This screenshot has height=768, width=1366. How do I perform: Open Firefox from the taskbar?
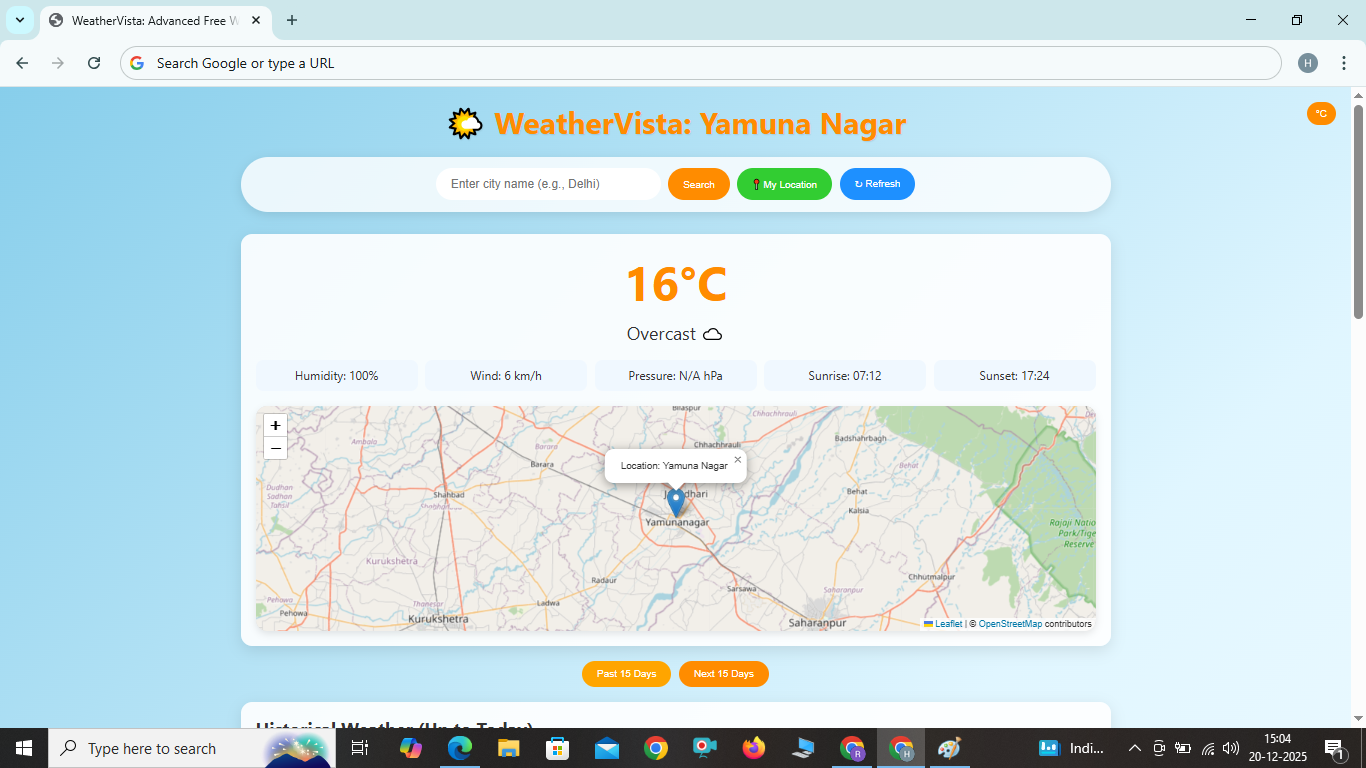point(753,747)
